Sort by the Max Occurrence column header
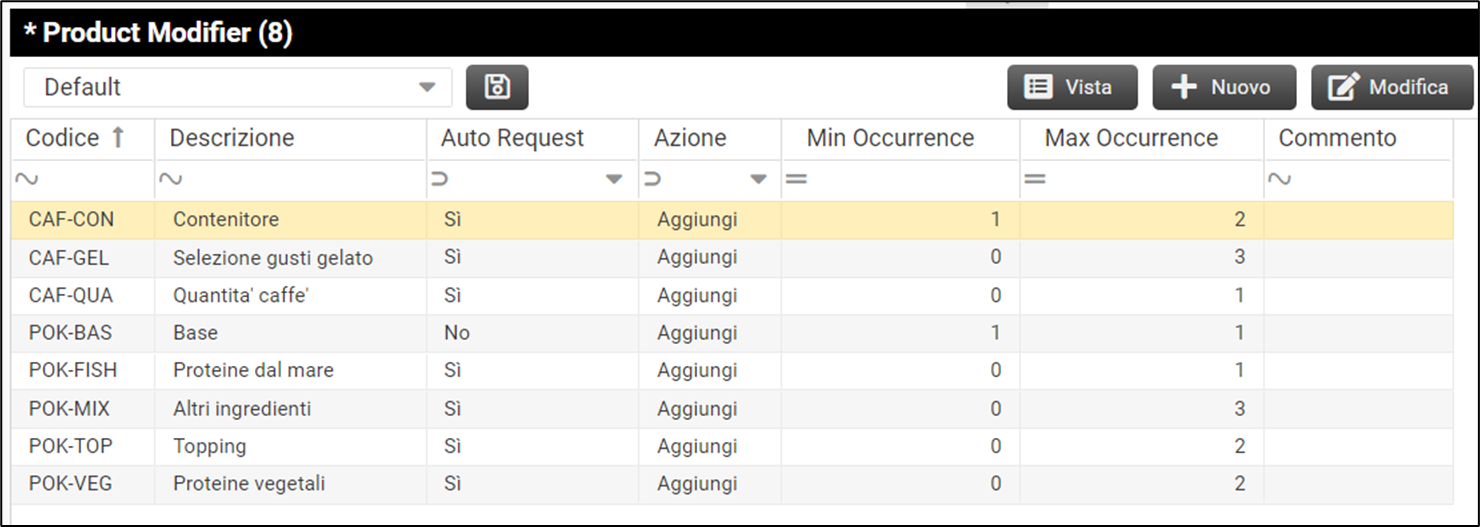The height and width of the screenshot is (527, 1480). pos(1131,138)
